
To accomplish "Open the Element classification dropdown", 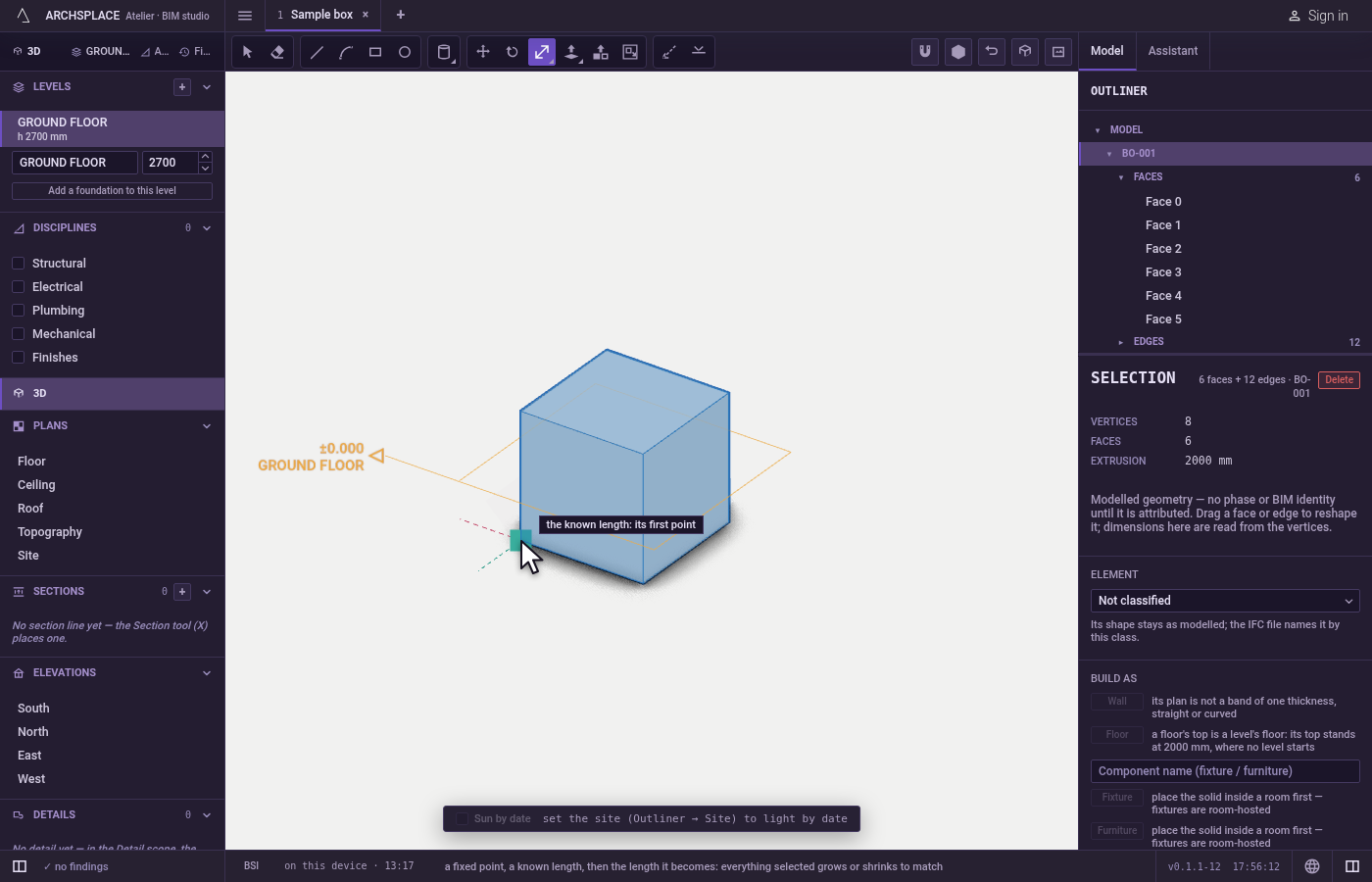I will [x=1225, y=601].
